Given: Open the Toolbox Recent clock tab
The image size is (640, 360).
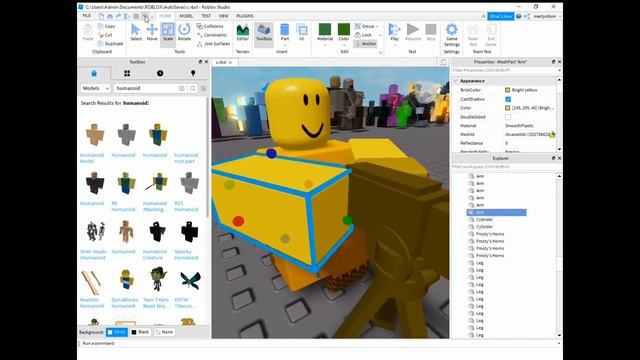Looking at the screenshot, I should 160,73.
